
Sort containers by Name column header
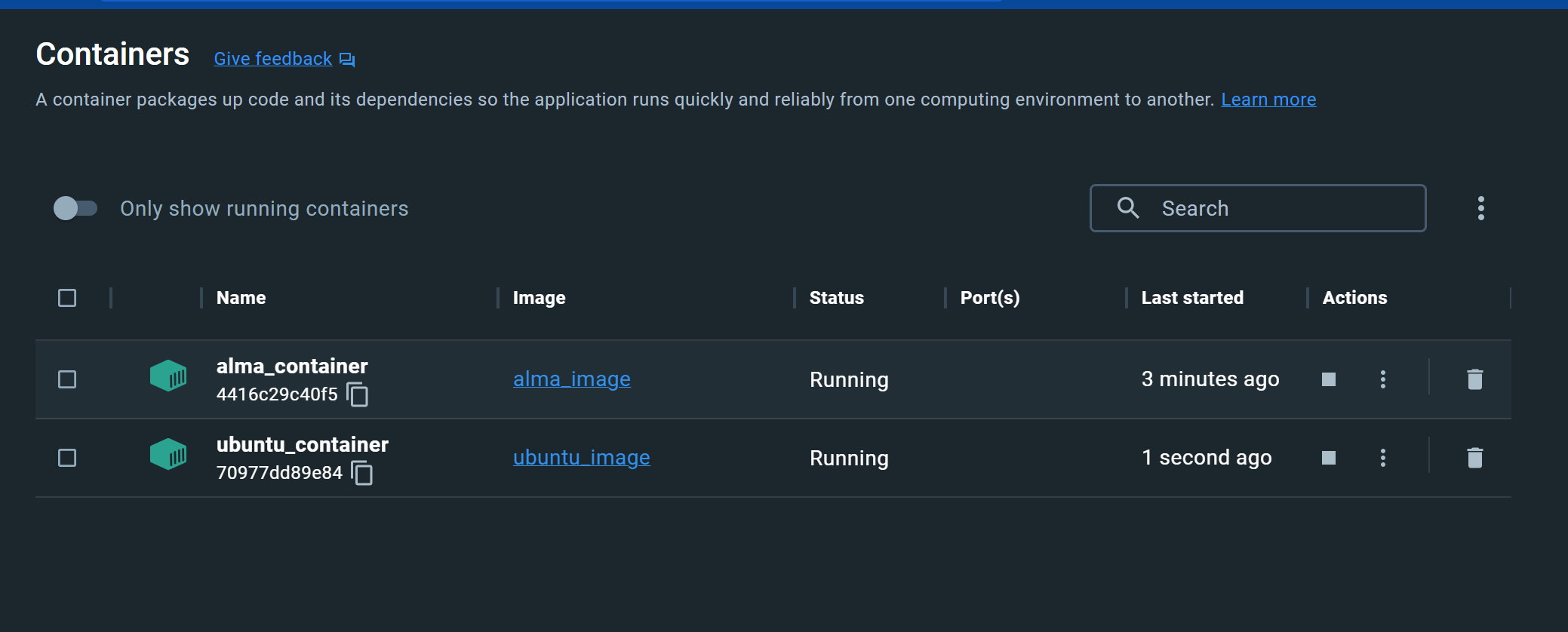241,298
